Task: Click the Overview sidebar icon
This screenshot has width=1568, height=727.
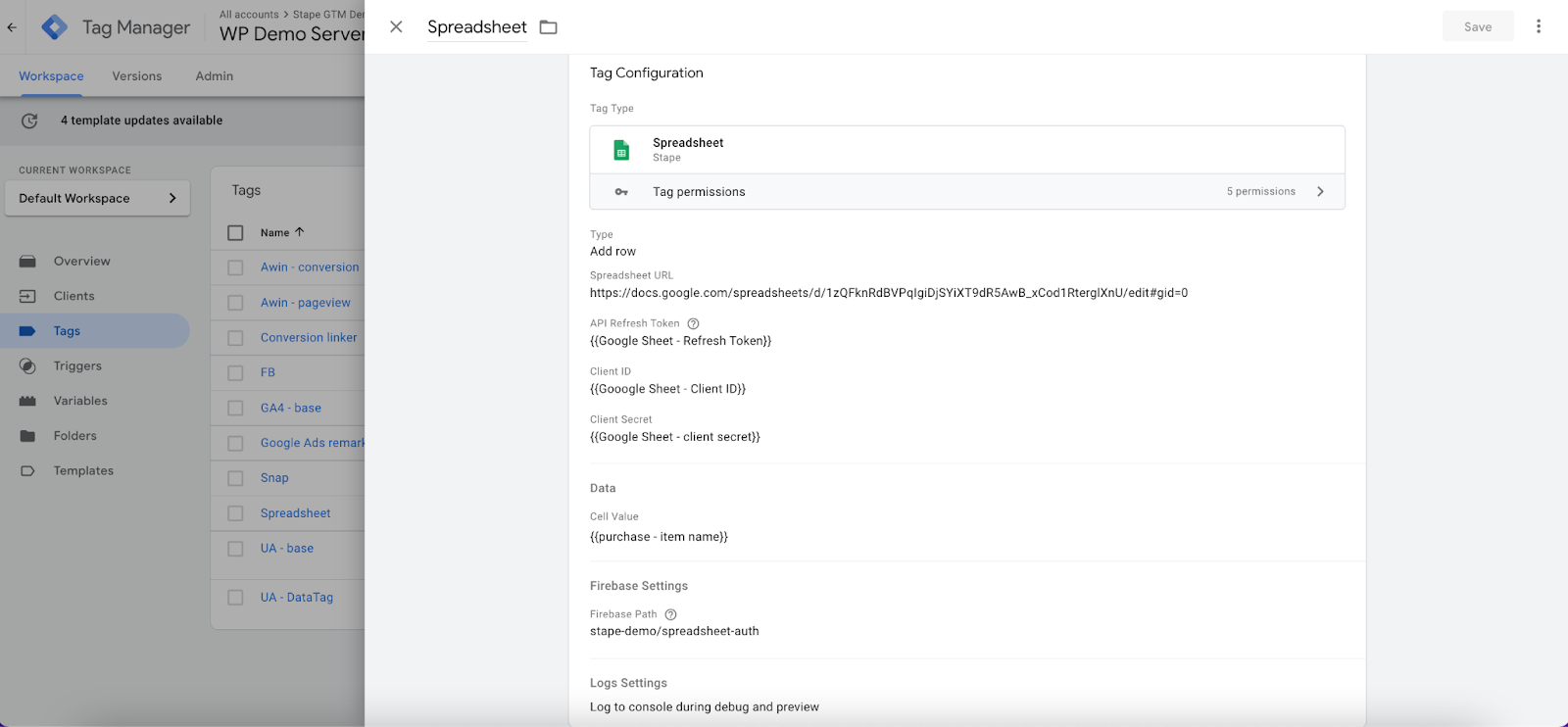Action: 27,262
